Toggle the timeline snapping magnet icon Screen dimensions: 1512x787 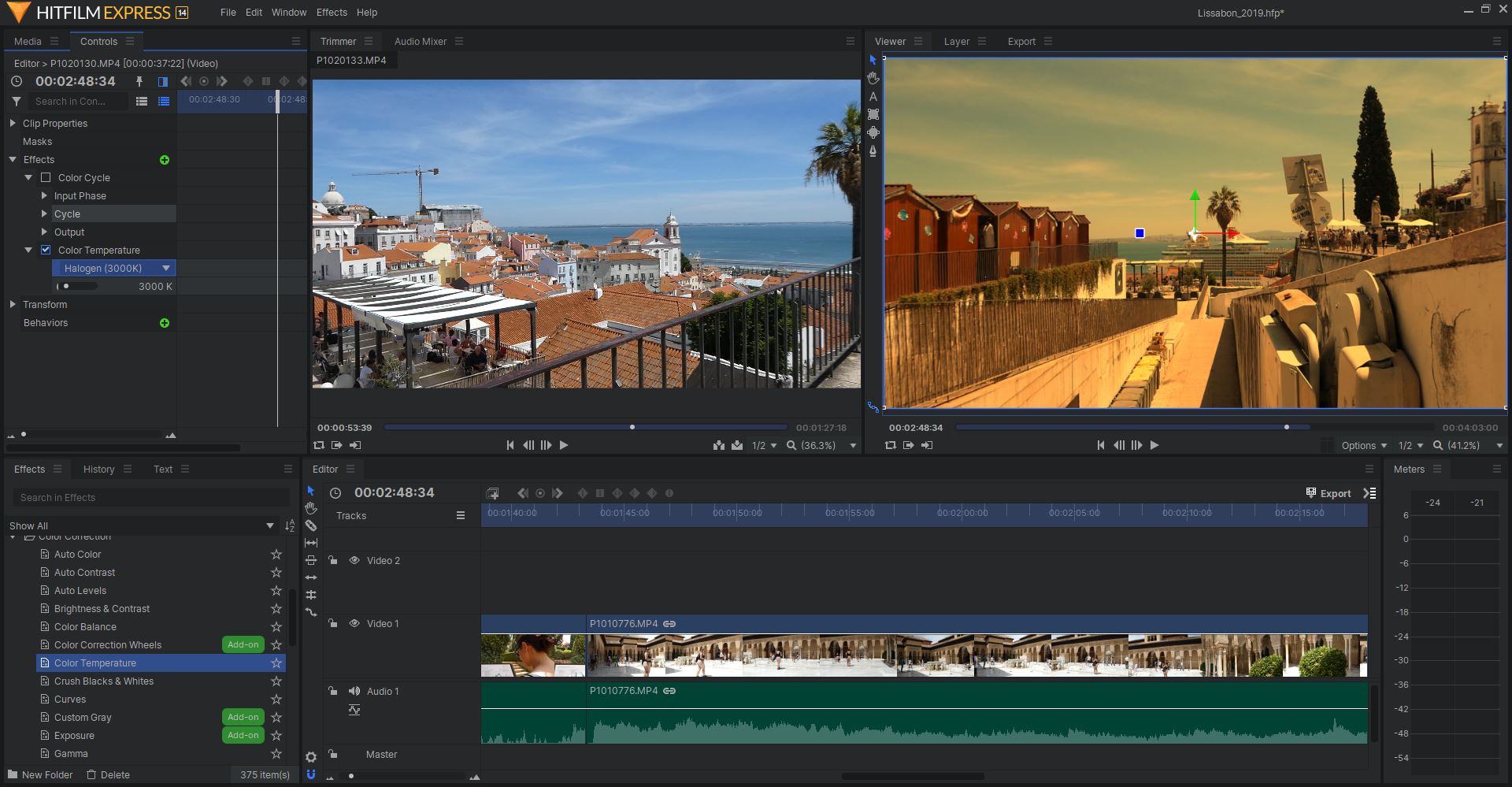tap(311, 774)
